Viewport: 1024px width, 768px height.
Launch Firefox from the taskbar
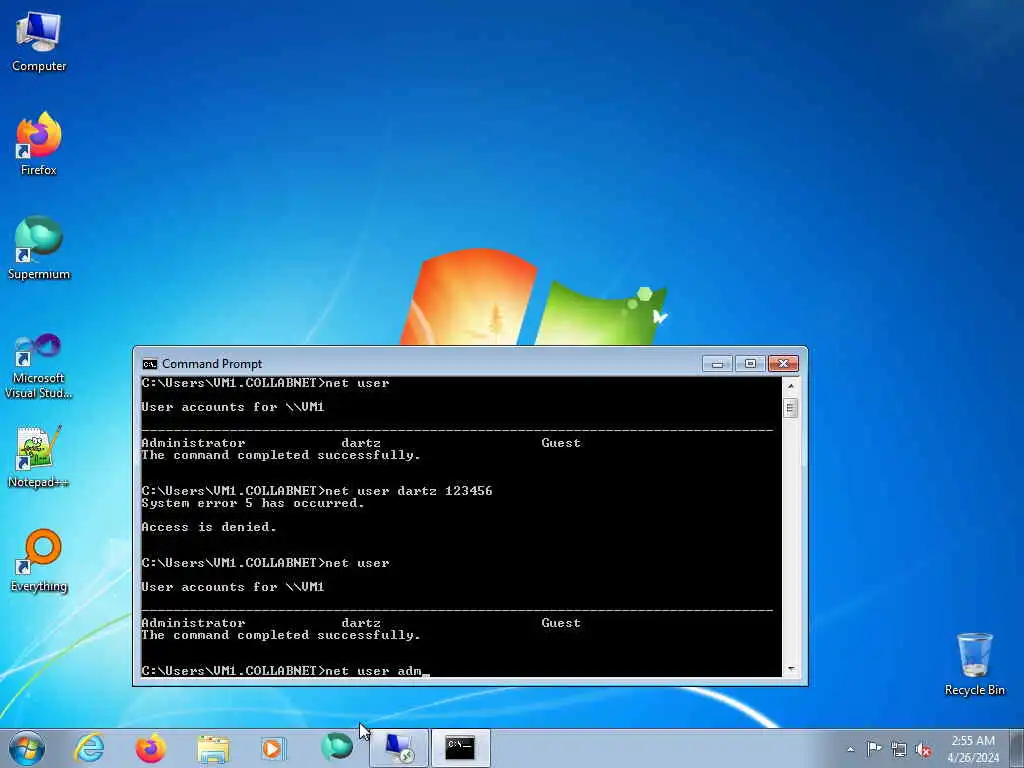(x=151, y=748)
